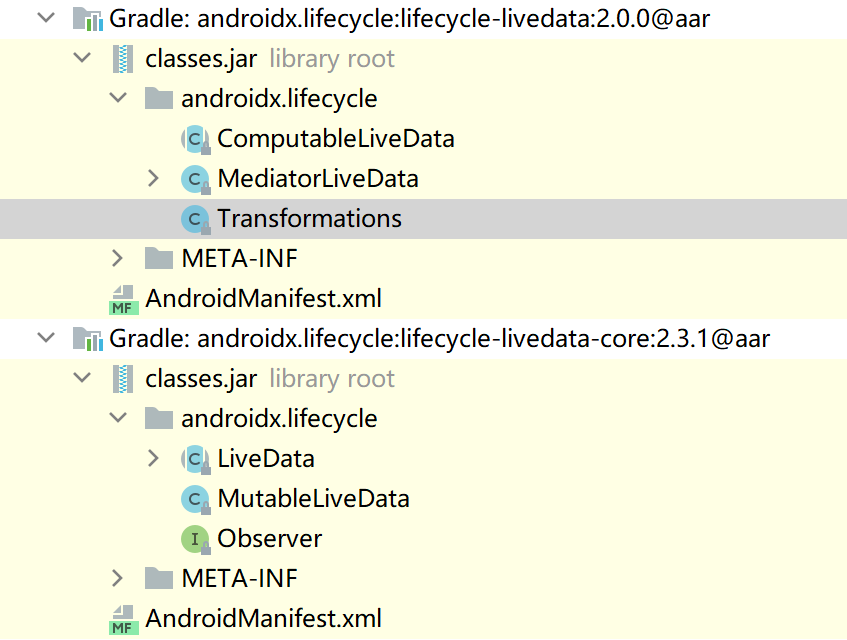Click package folder icon above LiveData

click(159, 418)
